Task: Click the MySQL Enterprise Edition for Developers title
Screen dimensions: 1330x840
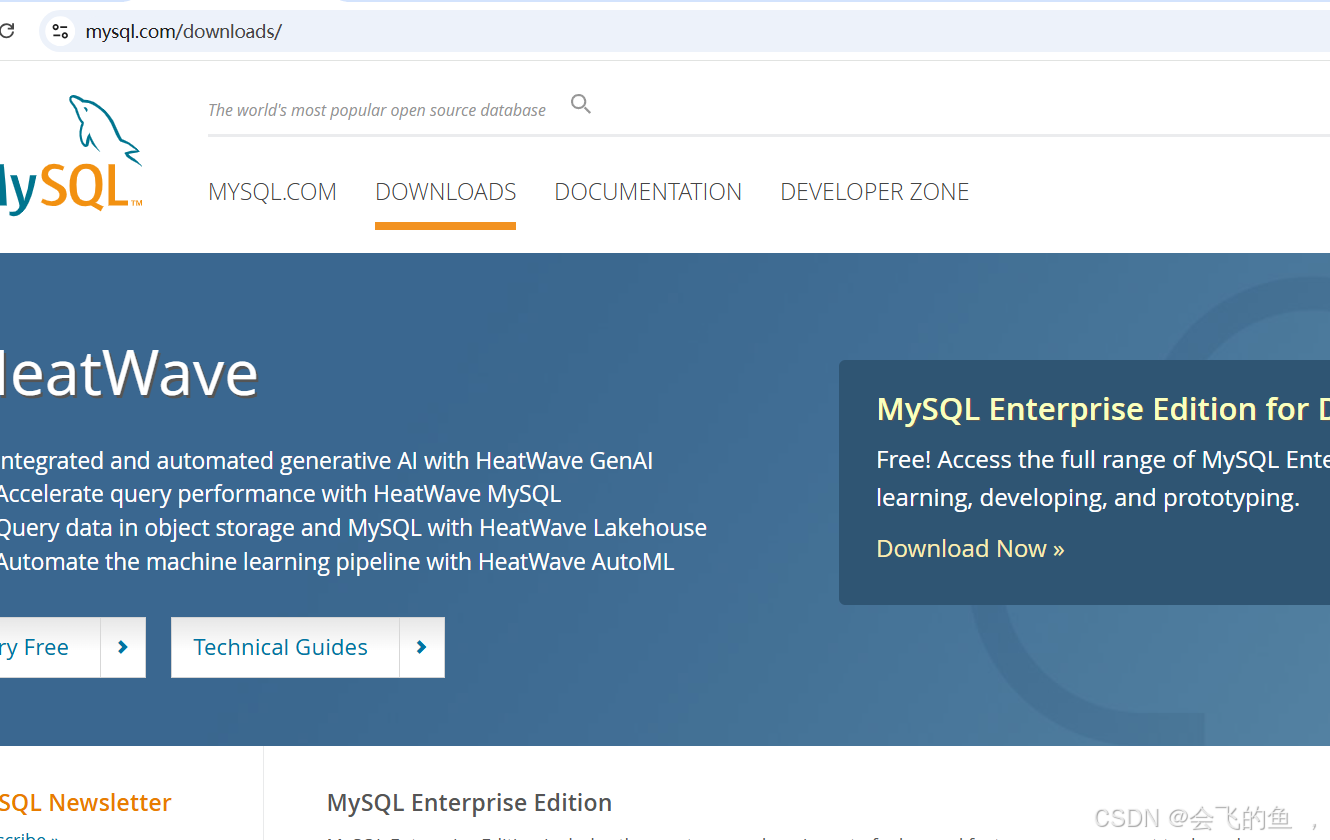Action: 1100,409
